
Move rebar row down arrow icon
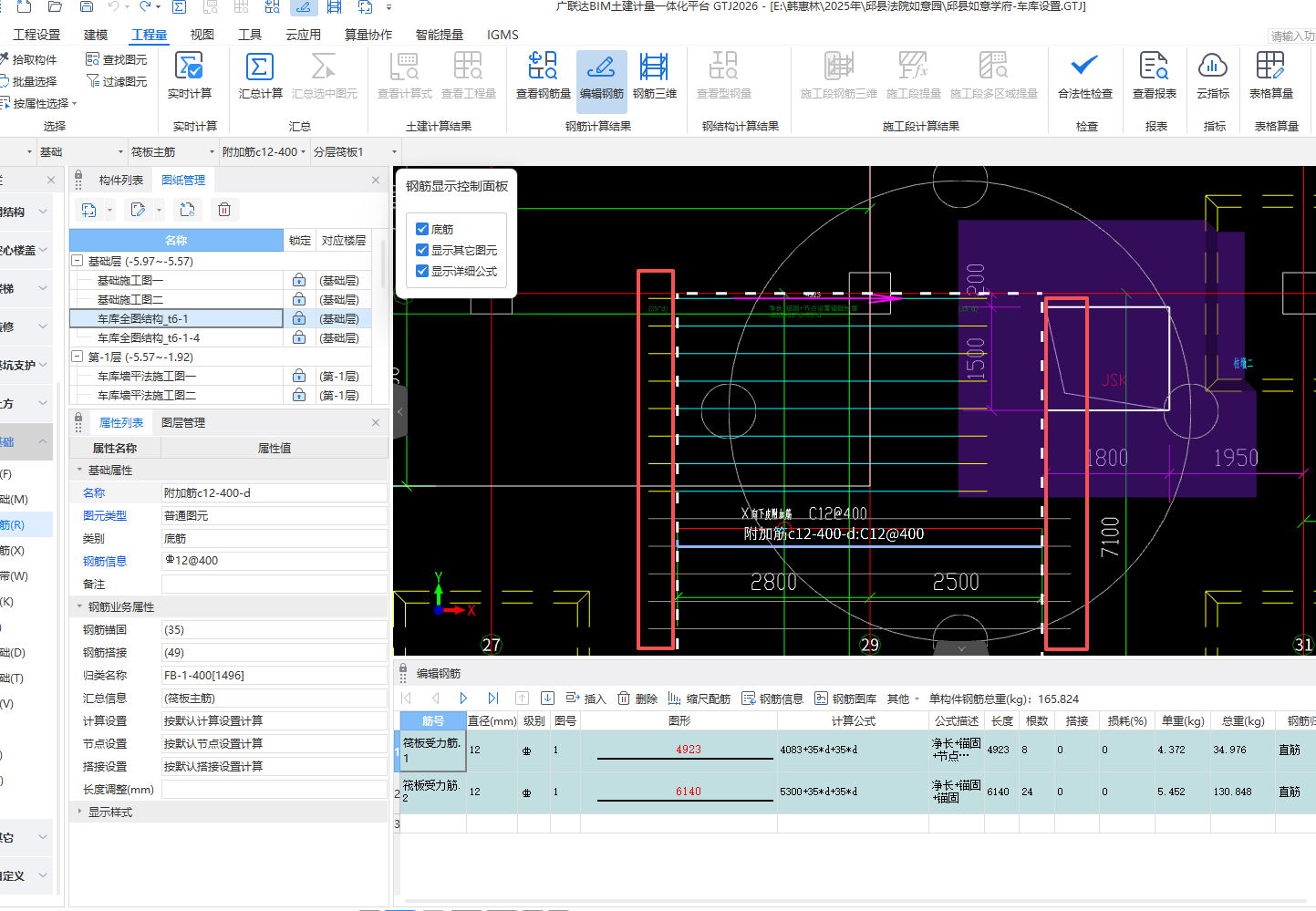pyautogui.click(x=547, y=699)
